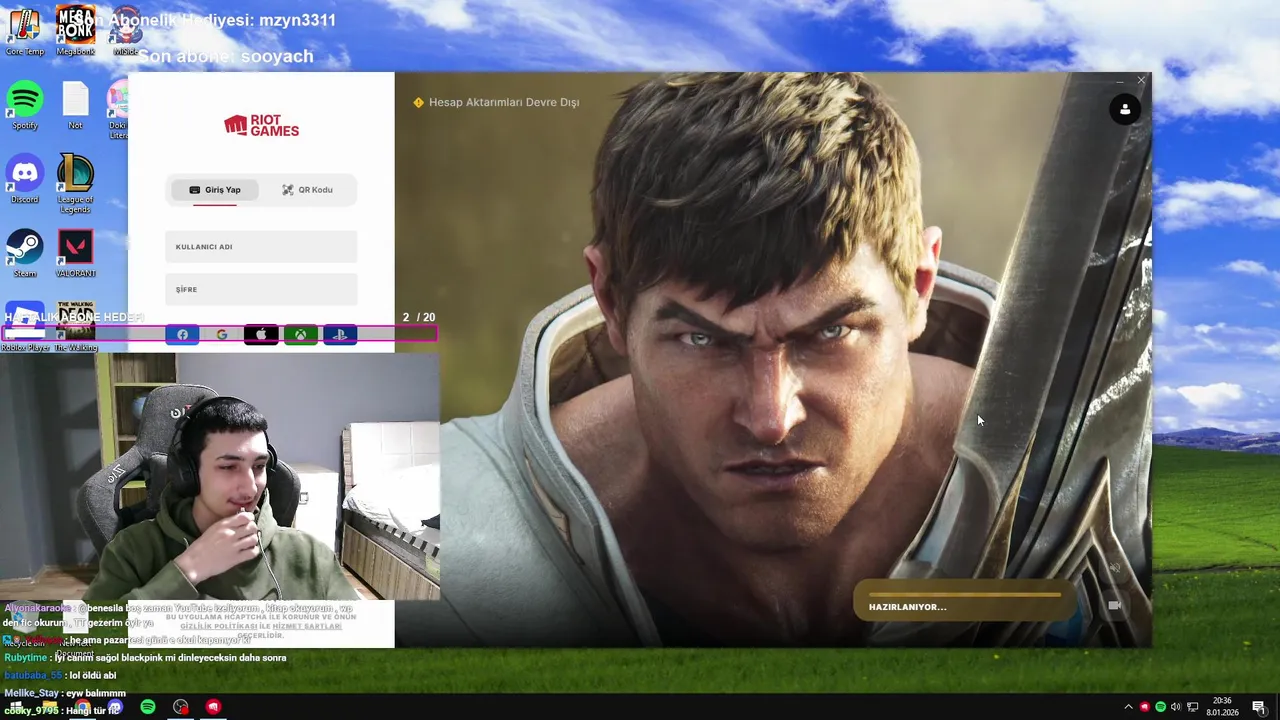This screenshot has width=1280, height=720.
Task: Open MiSide desktop shortcut
Action: click(125, 31)
